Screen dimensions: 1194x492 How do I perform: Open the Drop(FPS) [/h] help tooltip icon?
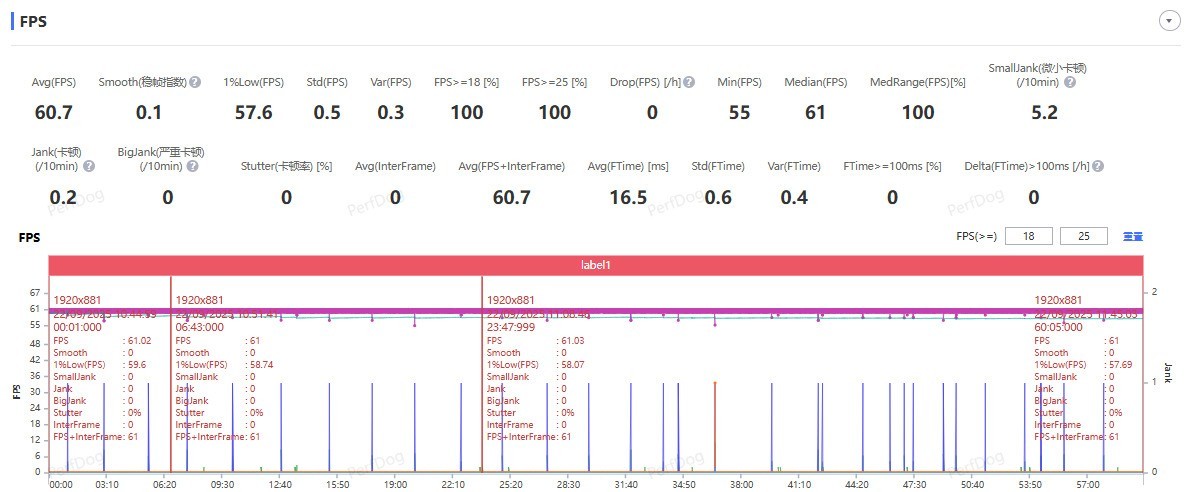688,82
